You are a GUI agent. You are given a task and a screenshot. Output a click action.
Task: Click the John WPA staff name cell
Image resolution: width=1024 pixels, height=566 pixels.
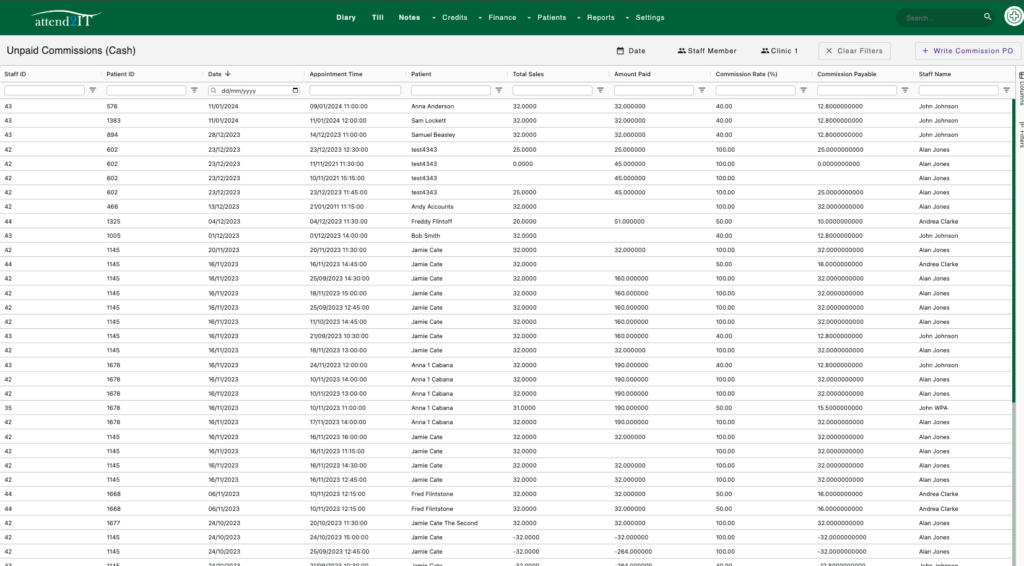pyautogui.click(x=933, y=408)
